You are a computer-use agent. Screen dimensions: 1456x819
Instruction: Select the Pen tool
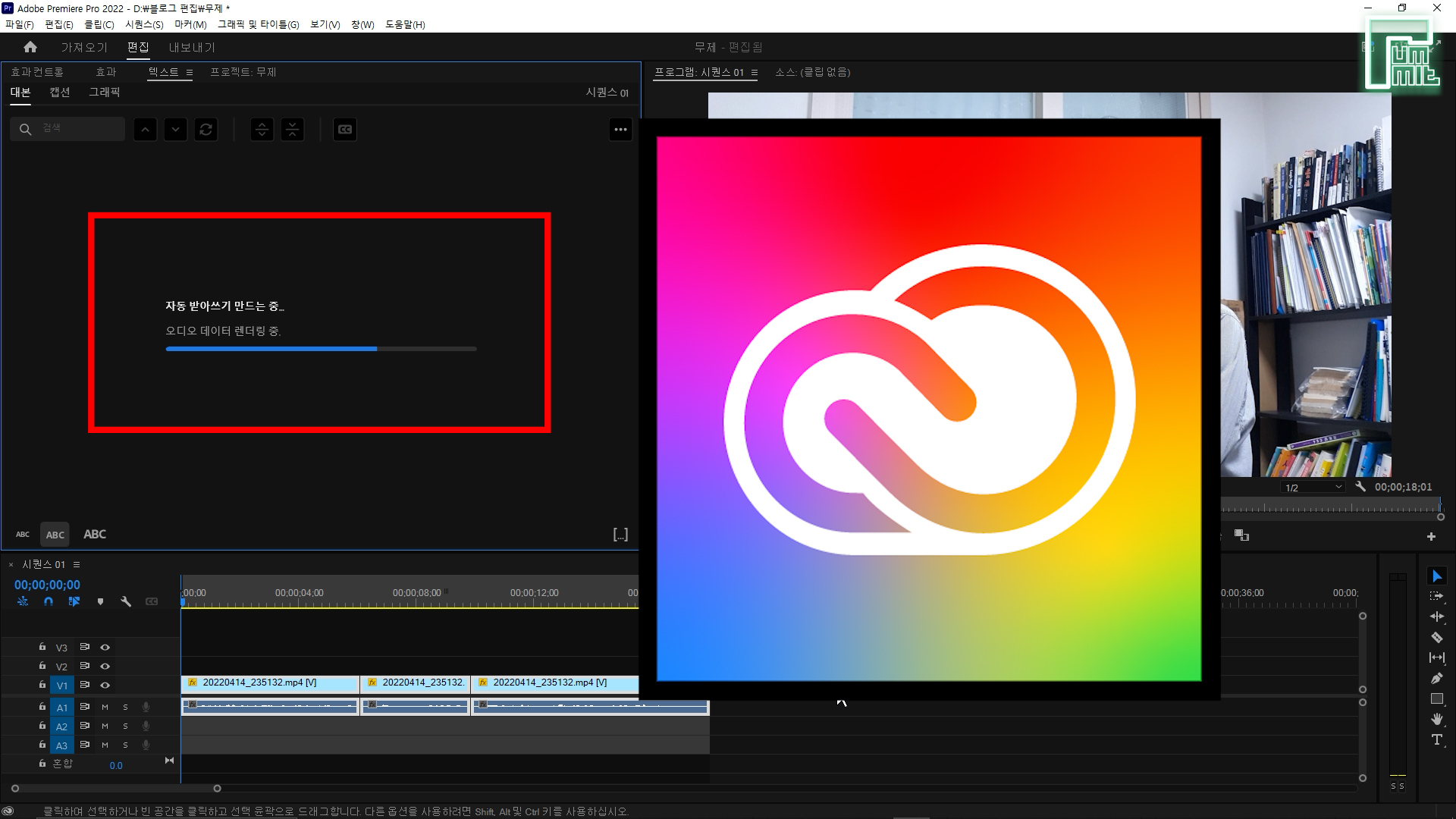tap(1436, 679)
